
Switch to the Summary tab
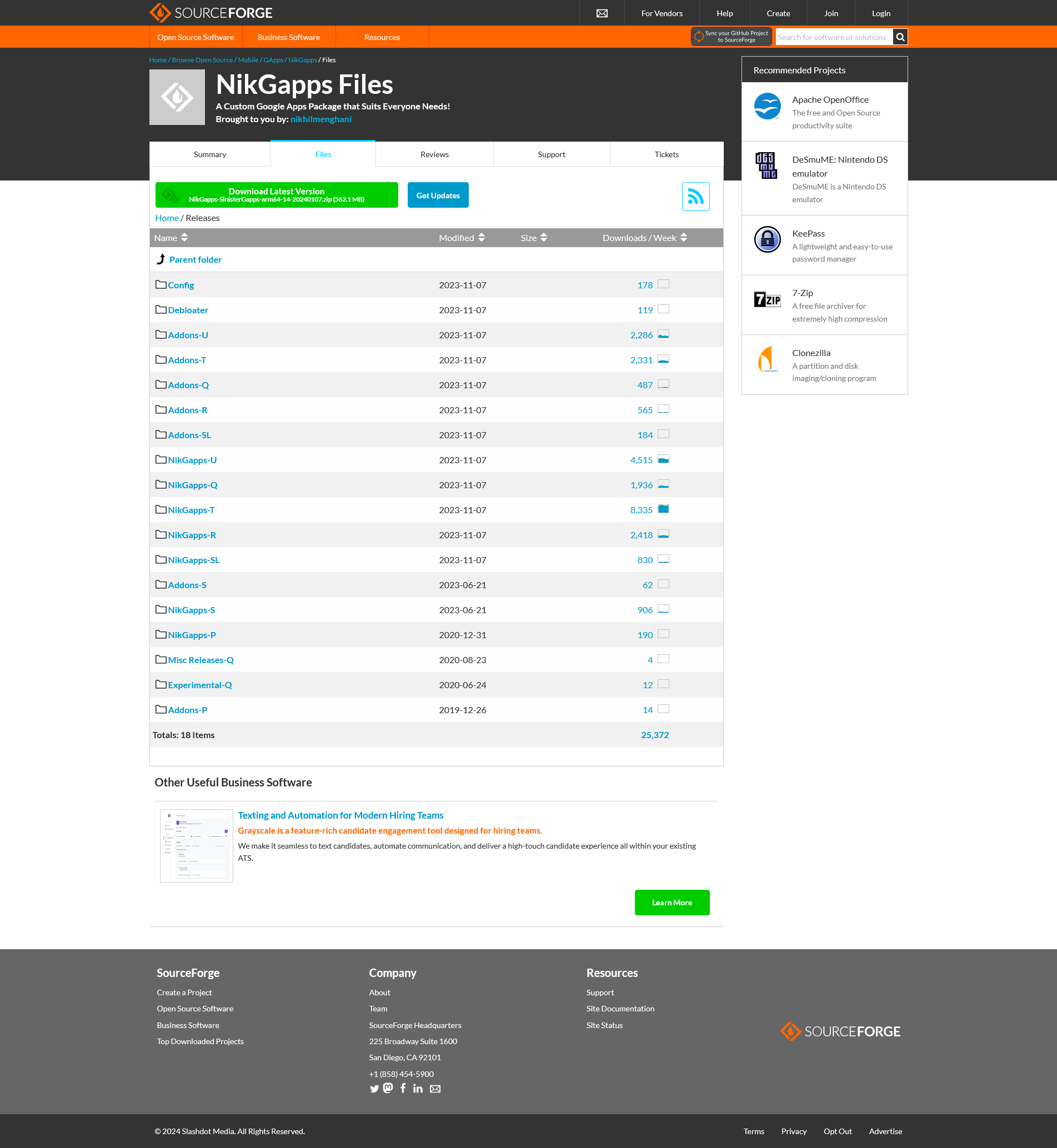click(210, 154)
